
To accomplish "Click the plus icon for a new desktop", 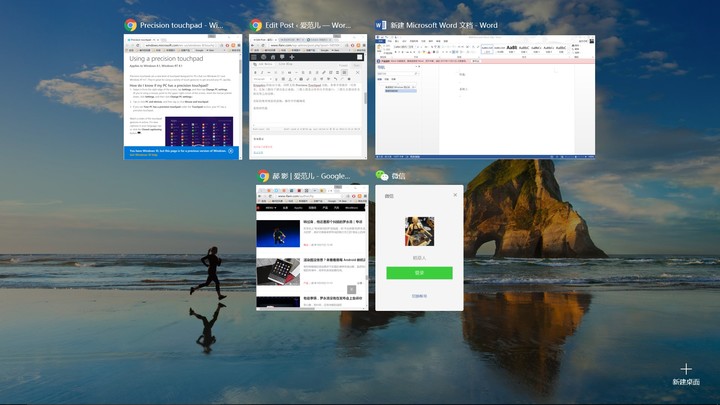I will pyautogui.click(x=686, y=369).
